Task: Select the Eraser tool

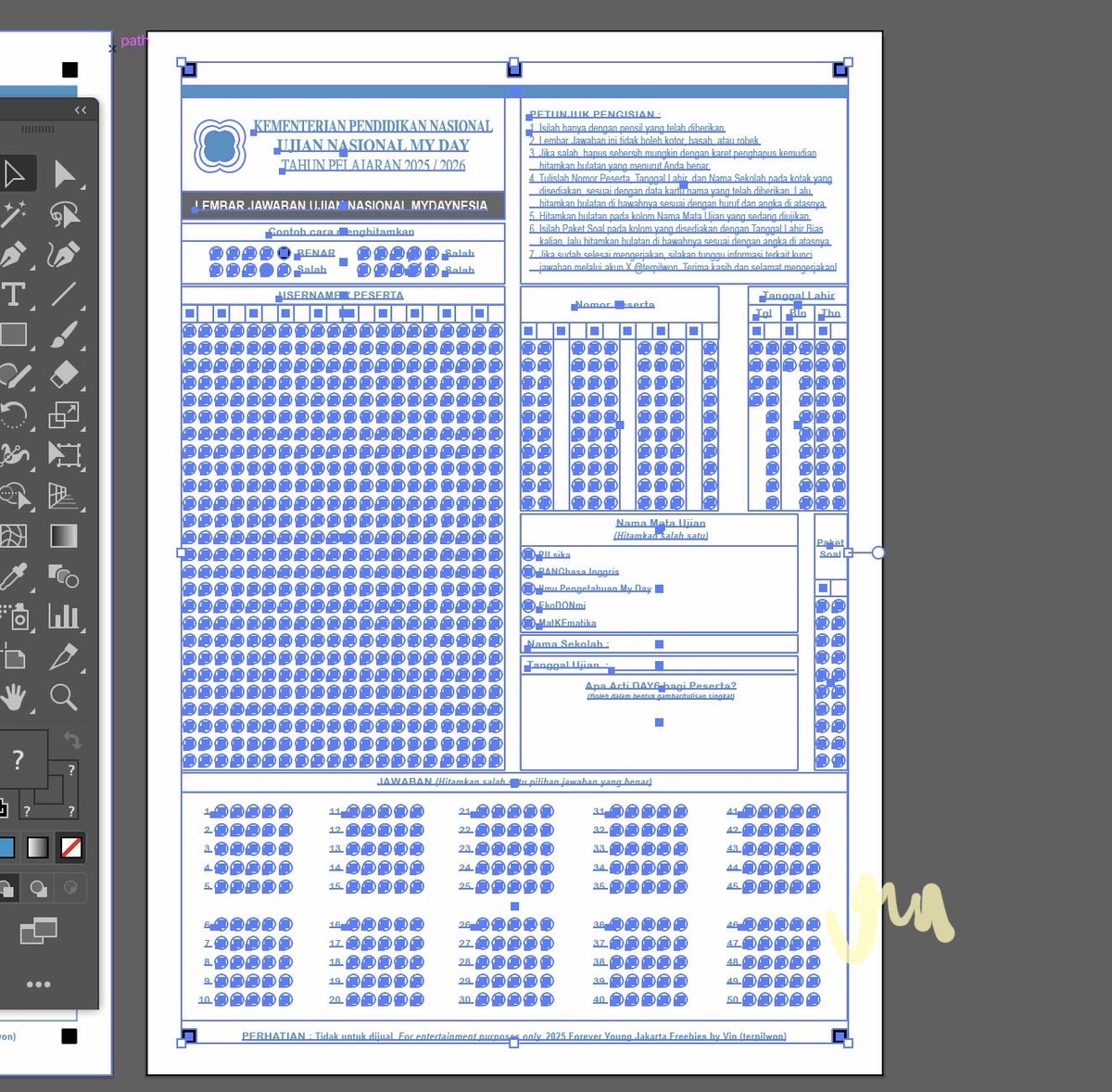Action: pyautogui.click(x=65, y=375)
